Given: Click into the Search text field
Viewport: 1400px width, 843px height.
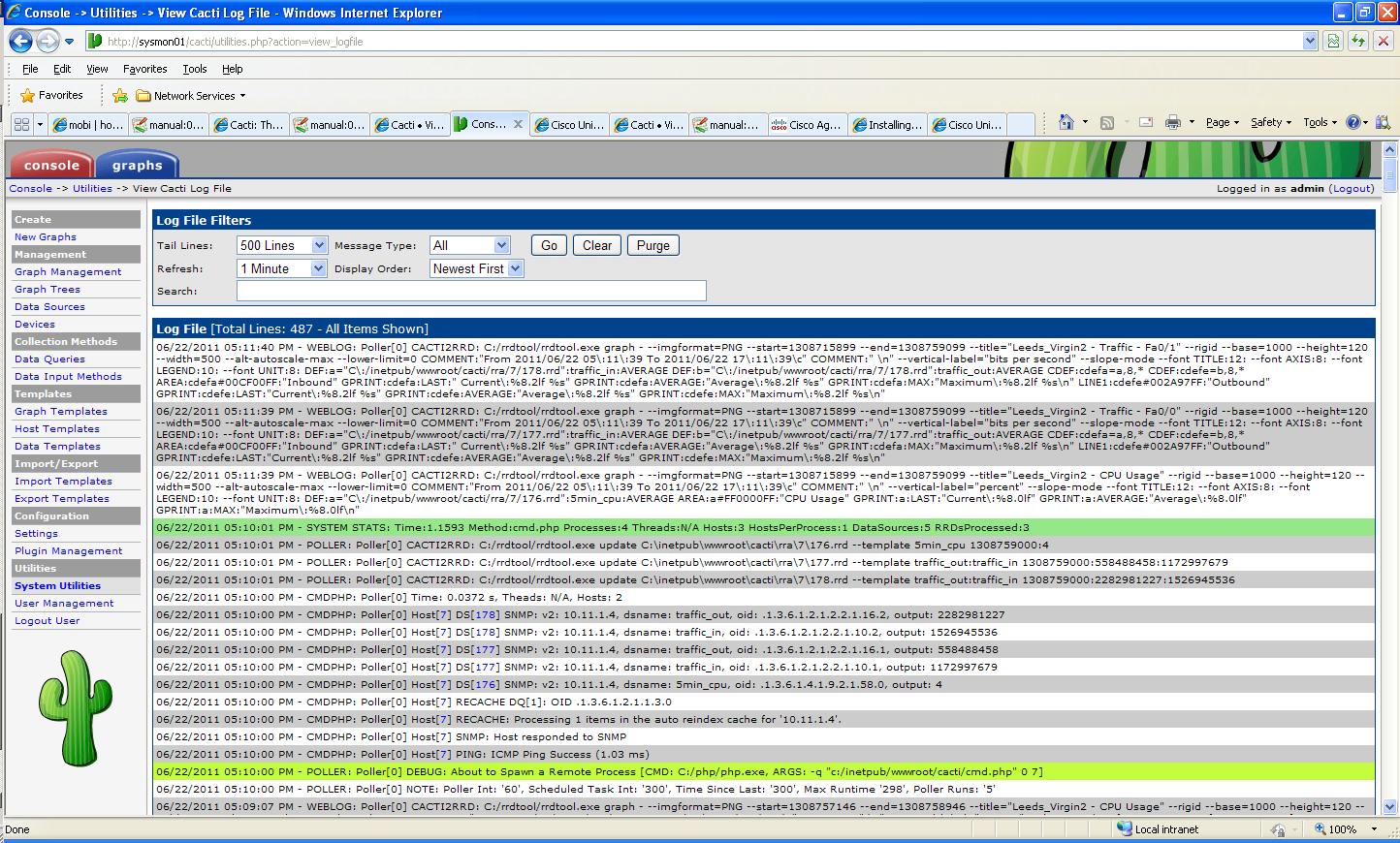Looking at the screenshot, I should point(471,291).
